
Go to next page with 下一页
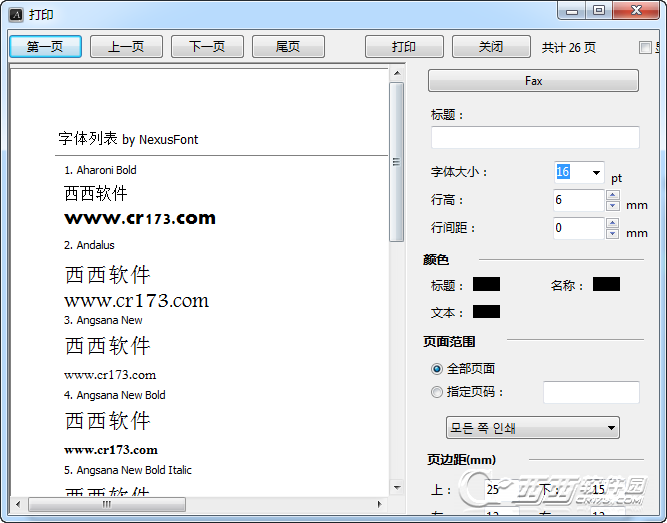[x=207, y=46]
